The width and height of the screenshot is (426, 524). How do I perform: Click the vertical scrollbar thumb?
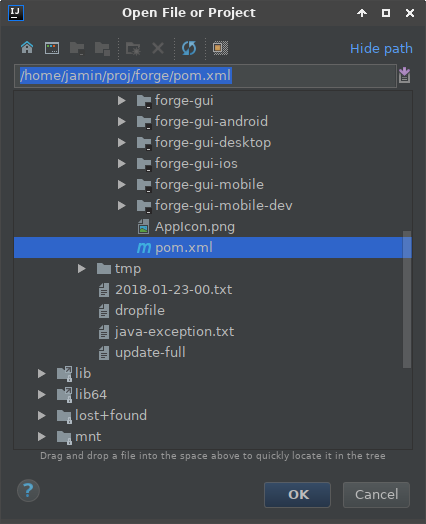(x=407, y=299)
